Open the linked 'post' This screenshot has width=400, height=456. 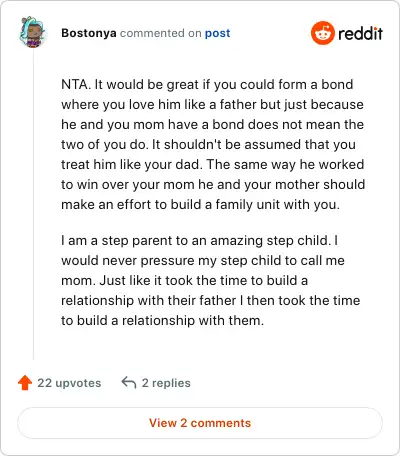coord(217,33)
